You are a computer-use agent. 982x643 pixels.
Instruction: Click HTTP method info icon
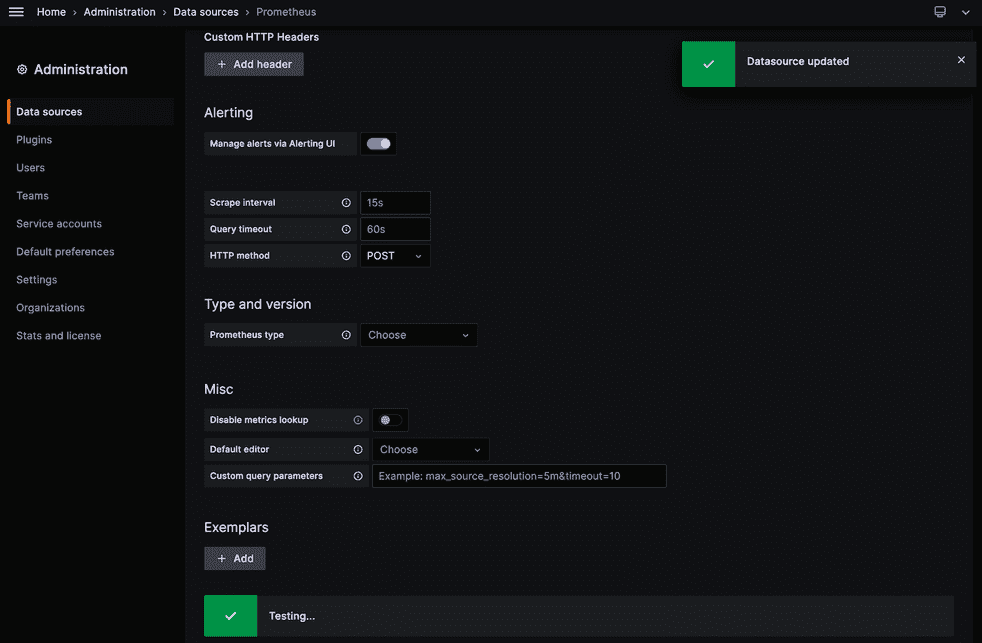(x=346, y=256)
